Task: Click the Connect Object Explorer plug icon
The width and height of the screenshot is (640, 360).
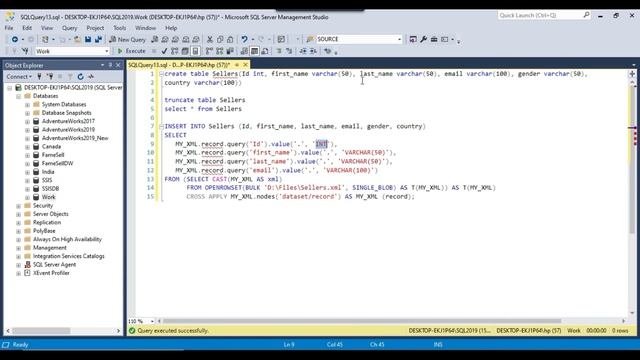Action: [x=39, y=76]
